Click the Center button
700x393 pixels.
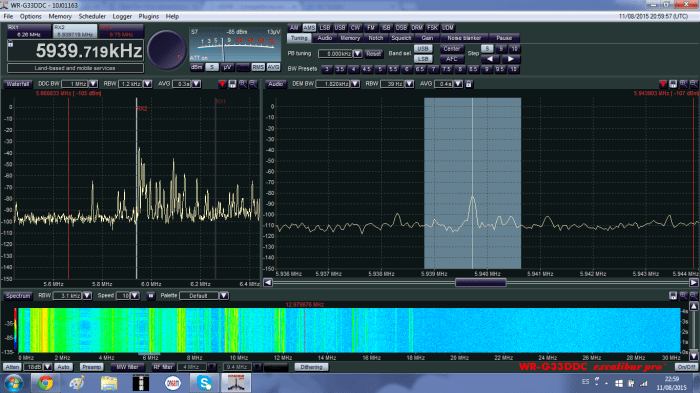click(451, 49)
